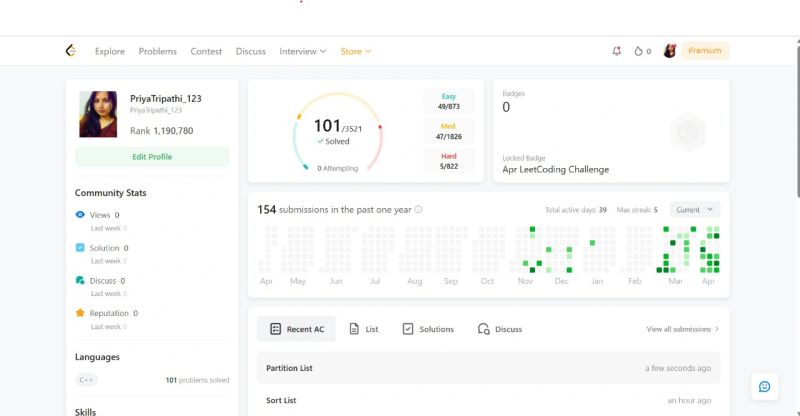
Task: Switch to the Solutions tab
Action: (428, 329)
